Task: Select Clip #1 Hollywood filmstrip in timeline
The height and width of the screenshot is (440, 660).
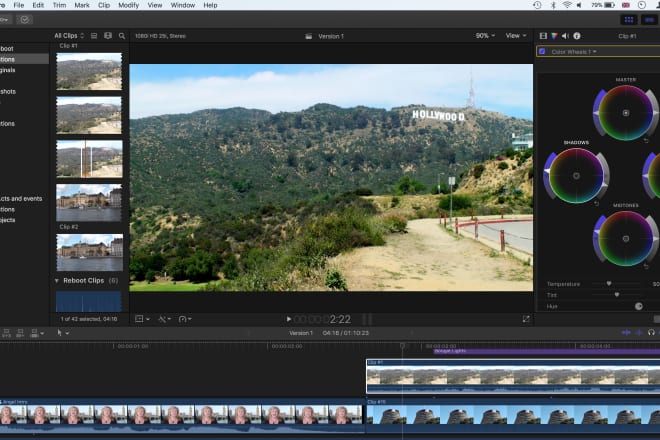Action: (x=513, y=376)
